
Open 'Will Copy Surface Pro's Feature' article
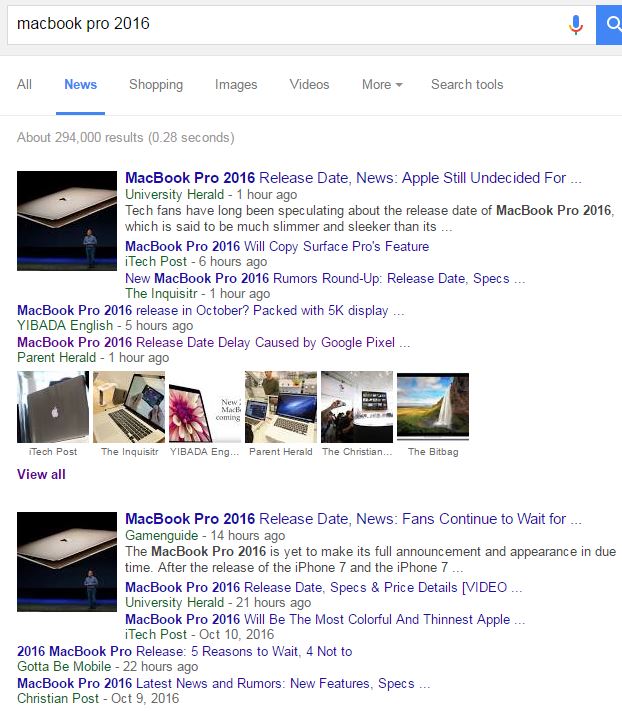click(x=277, y=246)
